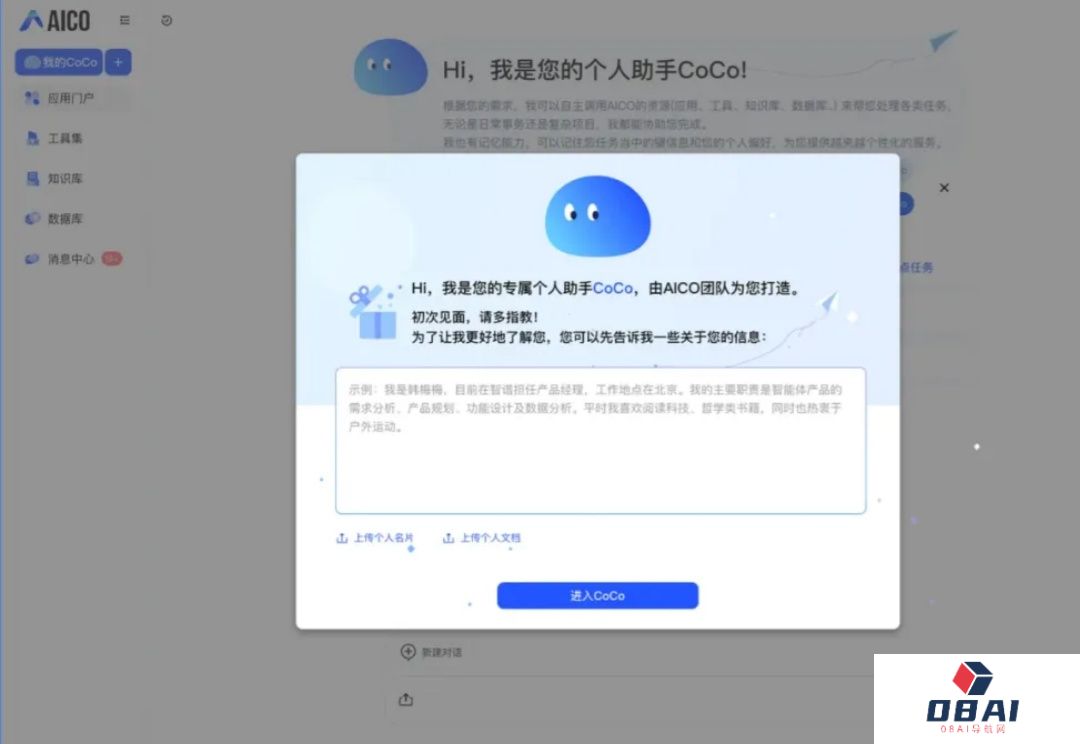Viewport: 1080px width, 744px height.
Task: Click the AICO logo
Action: click(x=54, y=21)
